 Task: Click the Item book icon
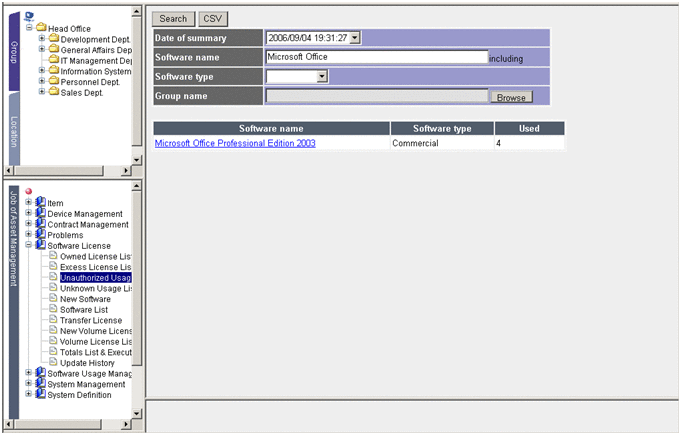coord(41,202)
